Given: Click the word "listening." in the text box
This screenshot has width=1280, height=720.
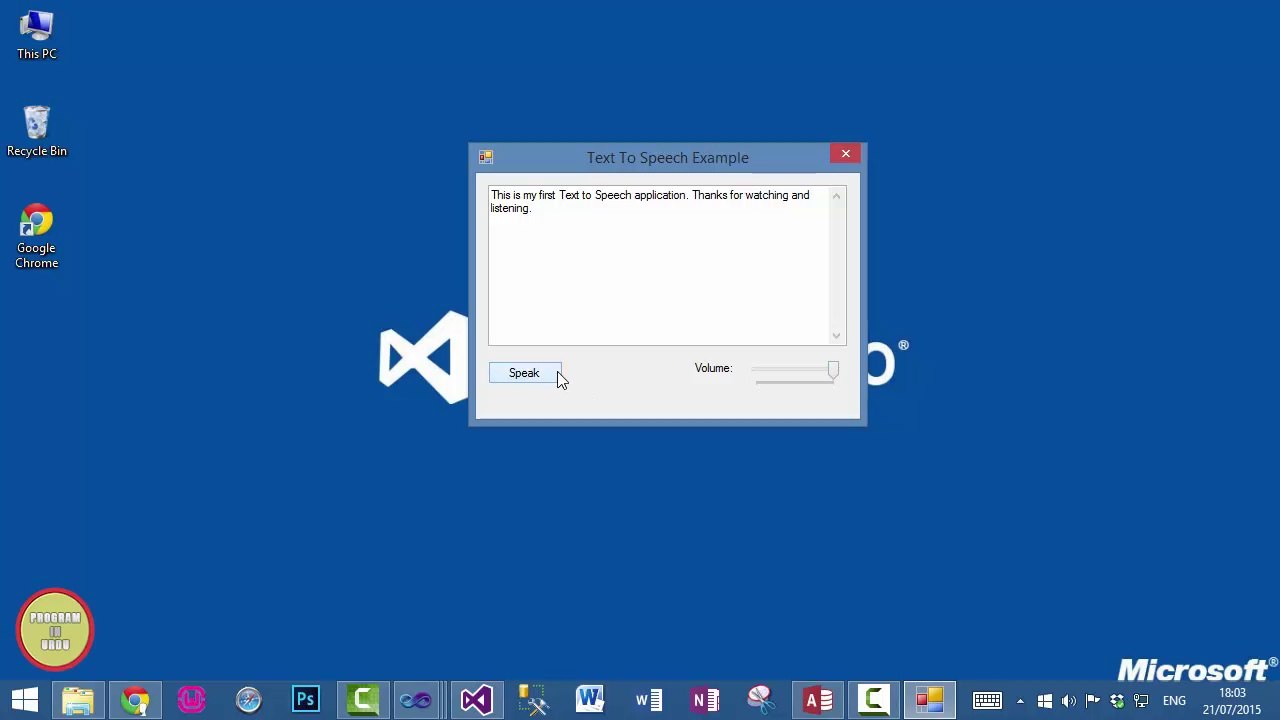Looking at the screenshot, I should [510, 208].
